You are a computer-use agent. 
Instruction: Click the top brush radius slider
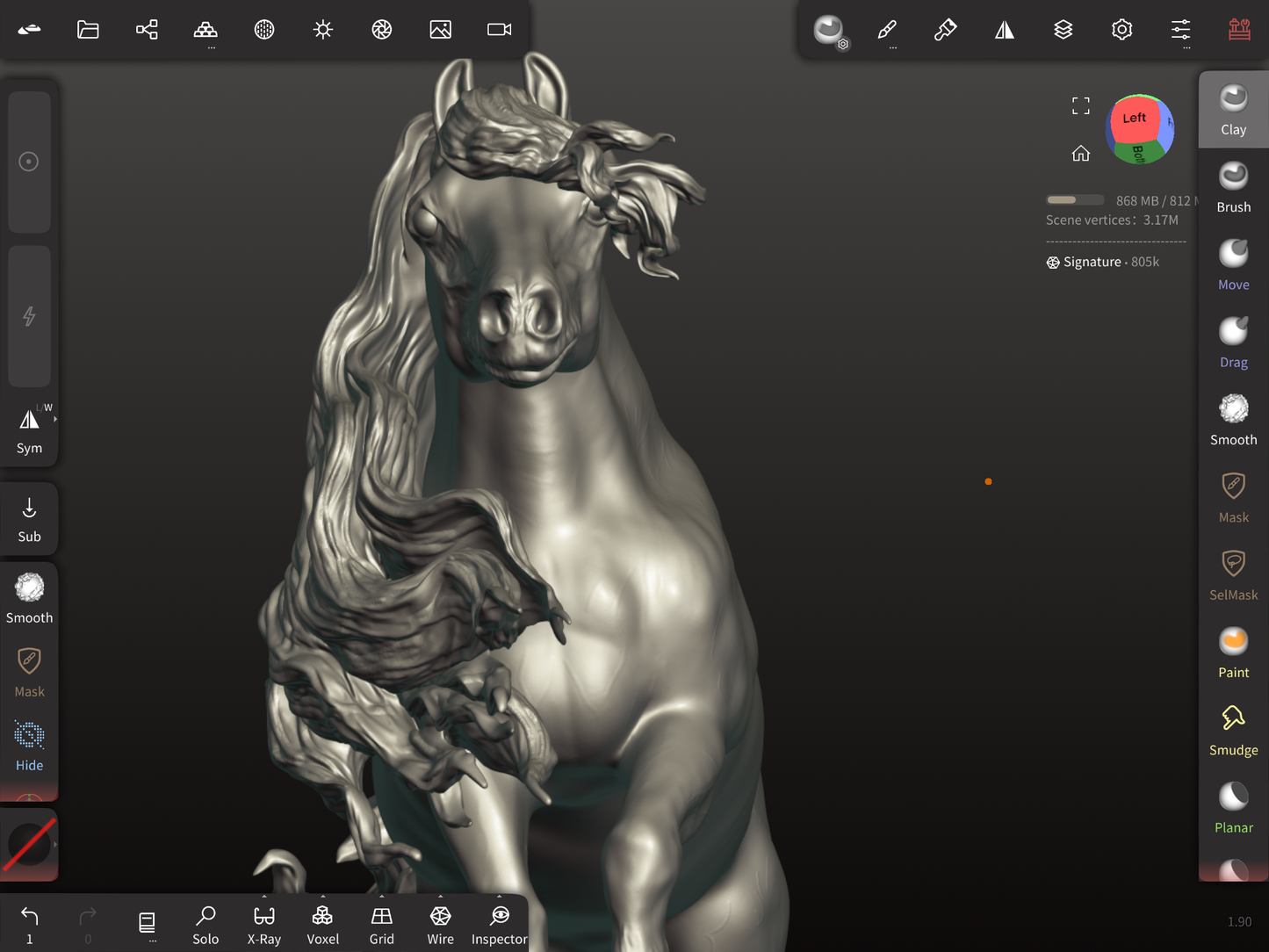(x=29, y=162)
